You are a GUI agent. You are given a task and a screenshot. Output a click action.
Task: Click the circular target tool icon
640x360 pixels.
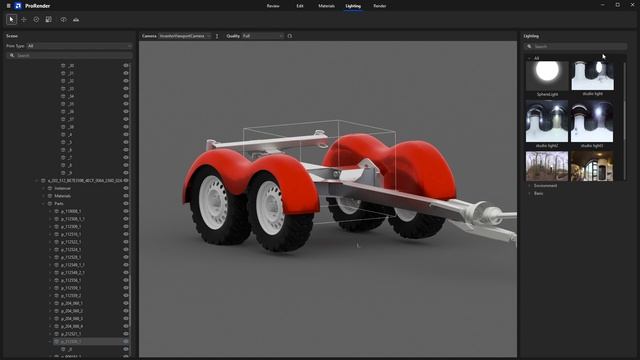(x=36, y=19)
